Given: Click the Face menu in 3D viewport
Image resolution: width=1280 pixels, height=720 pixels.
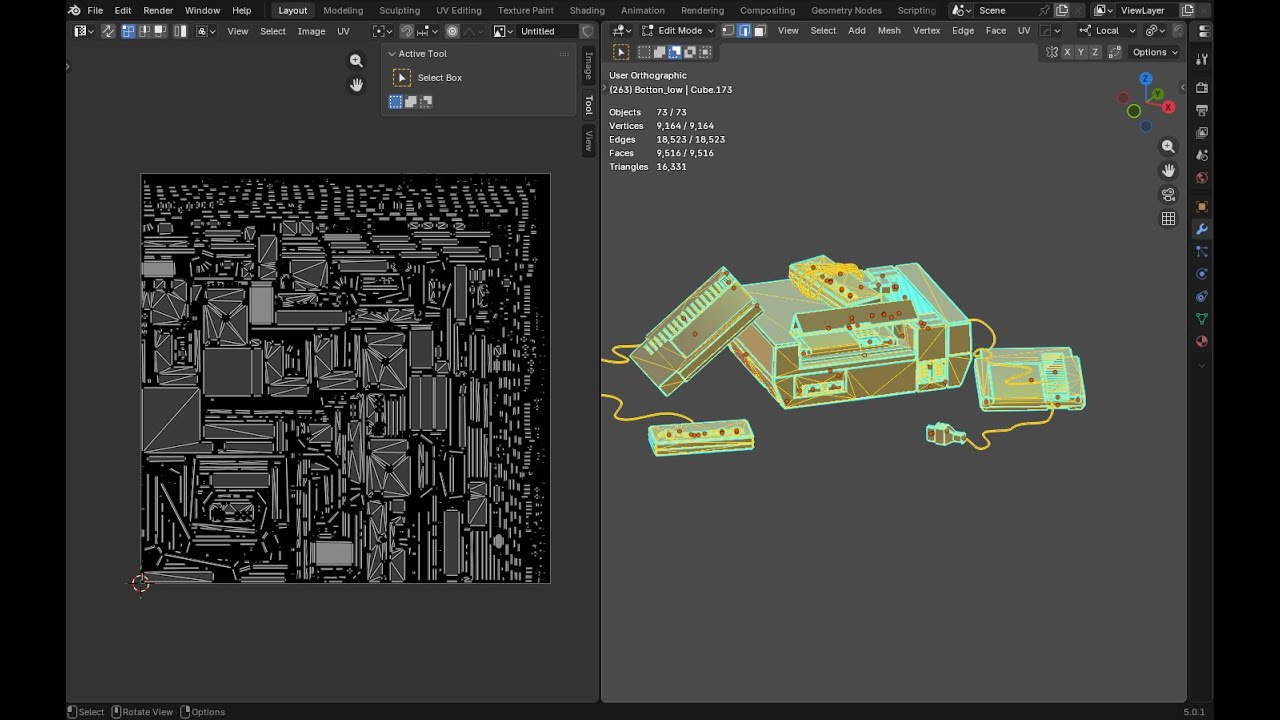Looking at the screenshot, I should [x=996, y=31].
